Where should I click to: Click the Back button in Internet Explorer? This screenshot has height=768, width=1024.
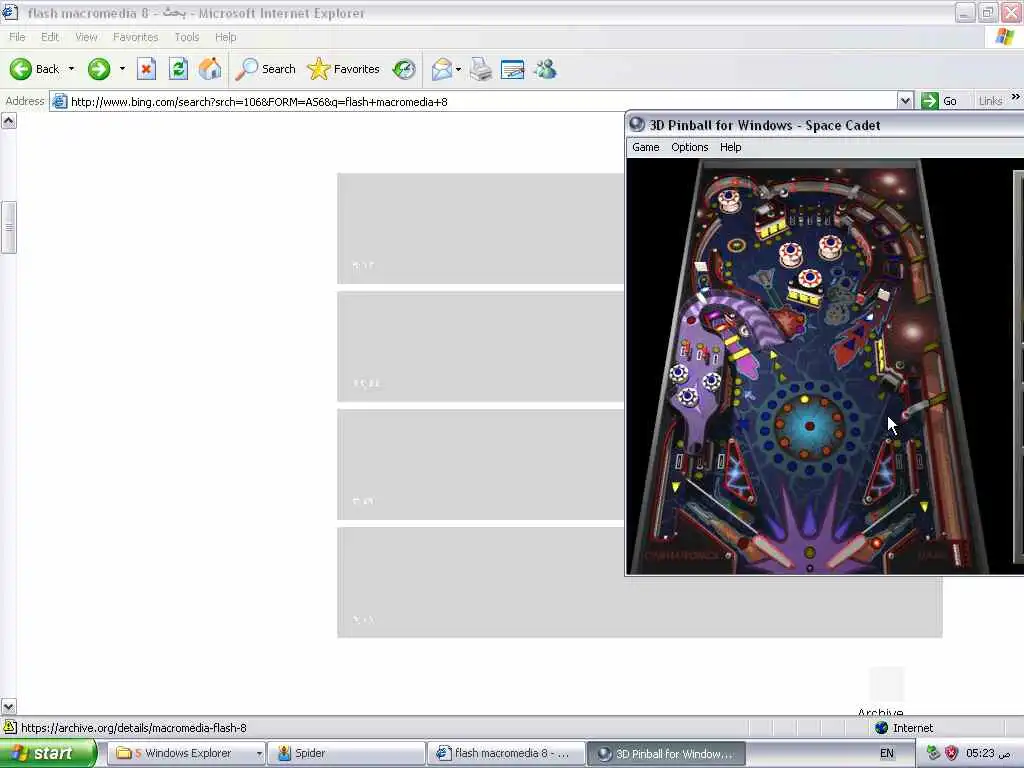click(34, 69)
